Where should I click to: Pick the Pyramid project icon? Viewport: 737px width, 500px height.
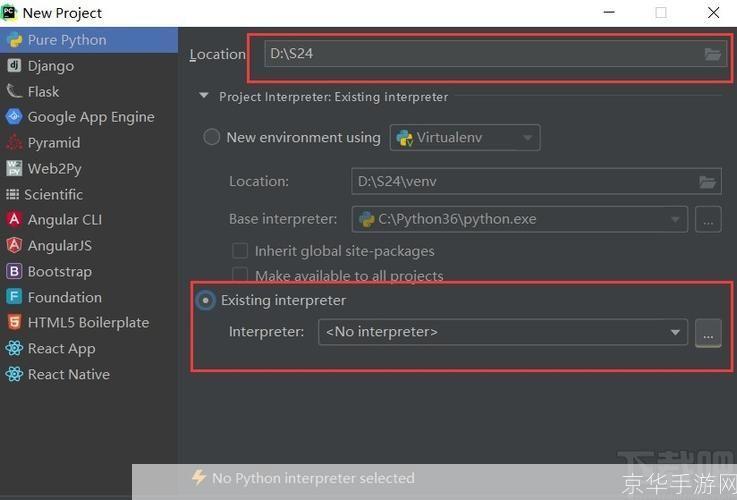14,143
